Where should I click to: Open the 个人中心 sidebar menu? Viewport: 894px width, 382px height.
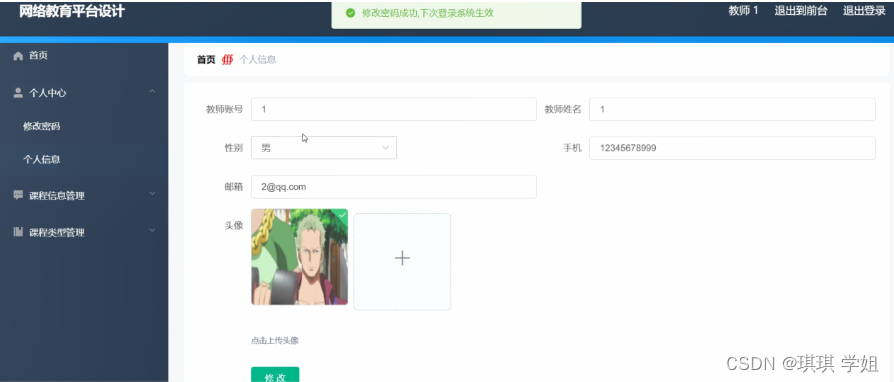(x=84, y=93)
